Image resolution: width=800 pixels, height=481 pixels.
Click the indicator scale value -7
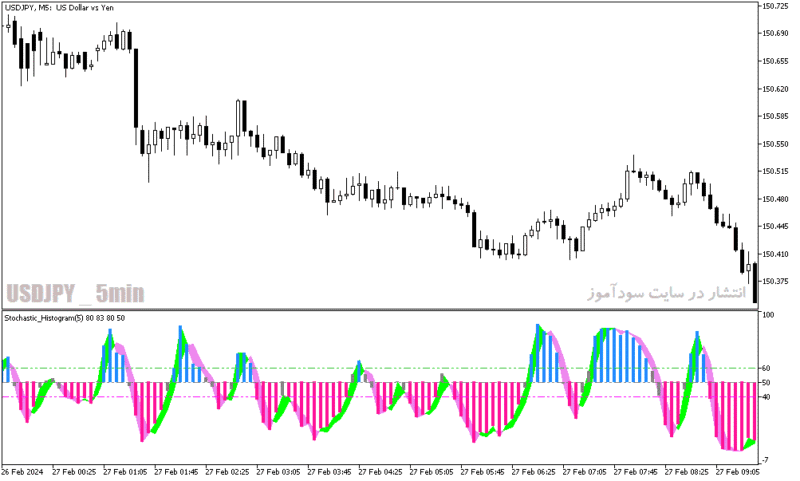tap(766, 460)
